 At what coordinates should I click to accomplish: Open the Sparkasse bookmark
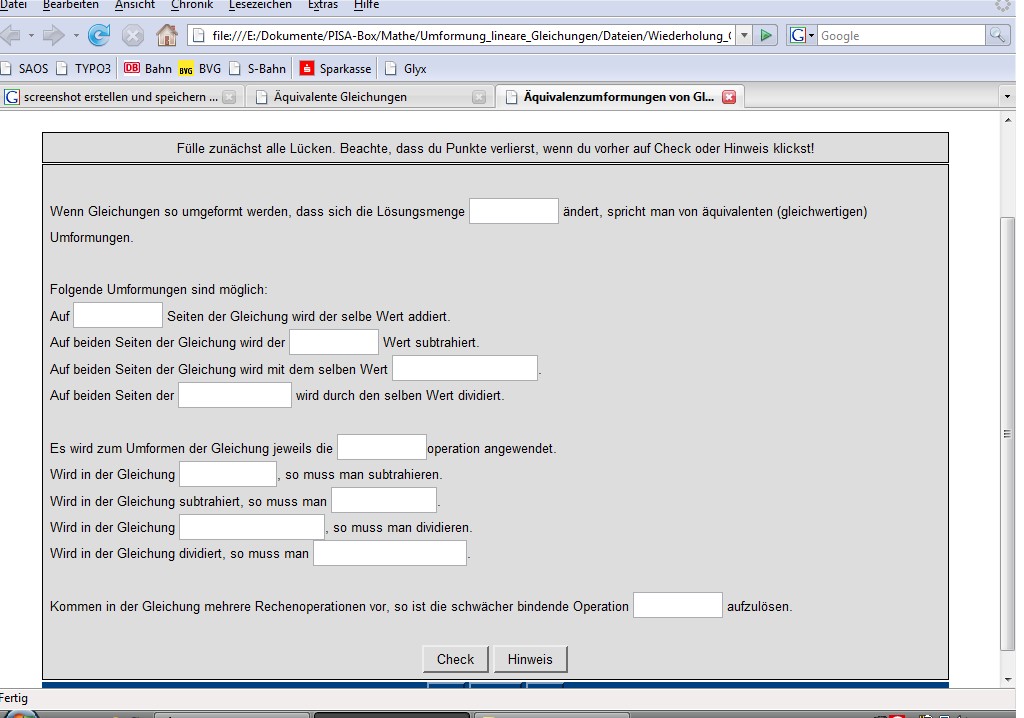click(335, 69)
